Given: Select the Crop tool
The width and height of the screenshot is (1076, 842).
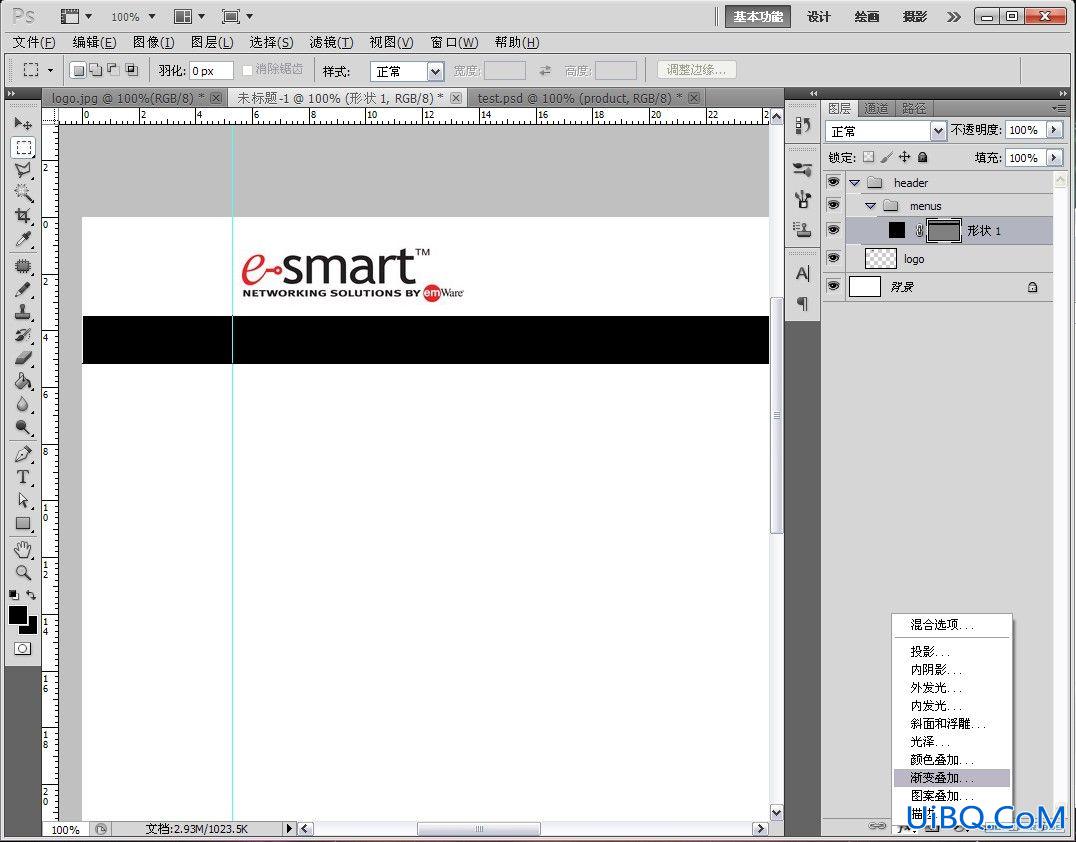Looking at the screenshot, I should point(23,216).
